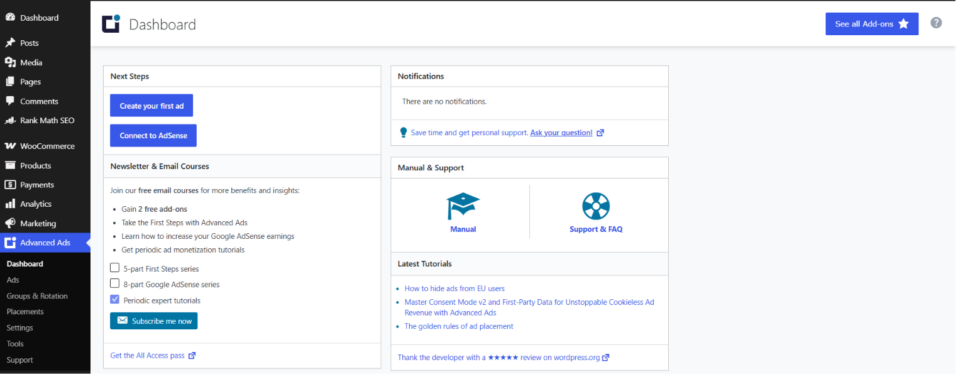Click the lifebuoy Support & FAQ icon
The image size is (956, 374).
point(596,206)
